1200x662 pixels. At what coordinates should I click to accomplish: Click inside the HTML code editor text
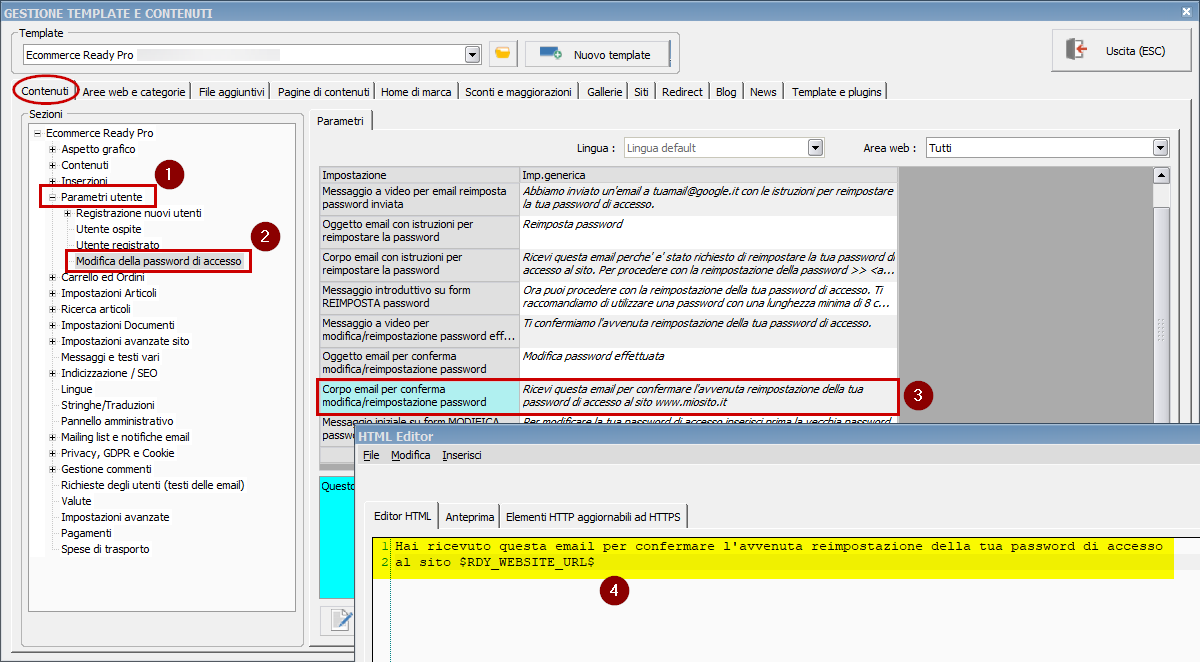(x=778, y=555)
